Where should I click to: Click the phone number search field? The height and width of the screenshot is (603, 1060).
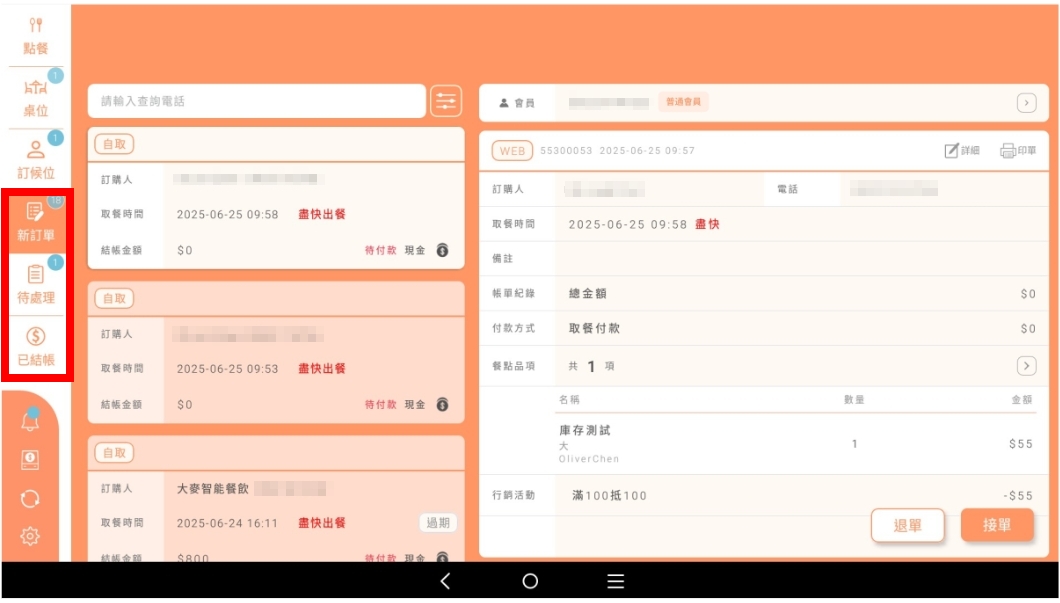tap(257, 101)
